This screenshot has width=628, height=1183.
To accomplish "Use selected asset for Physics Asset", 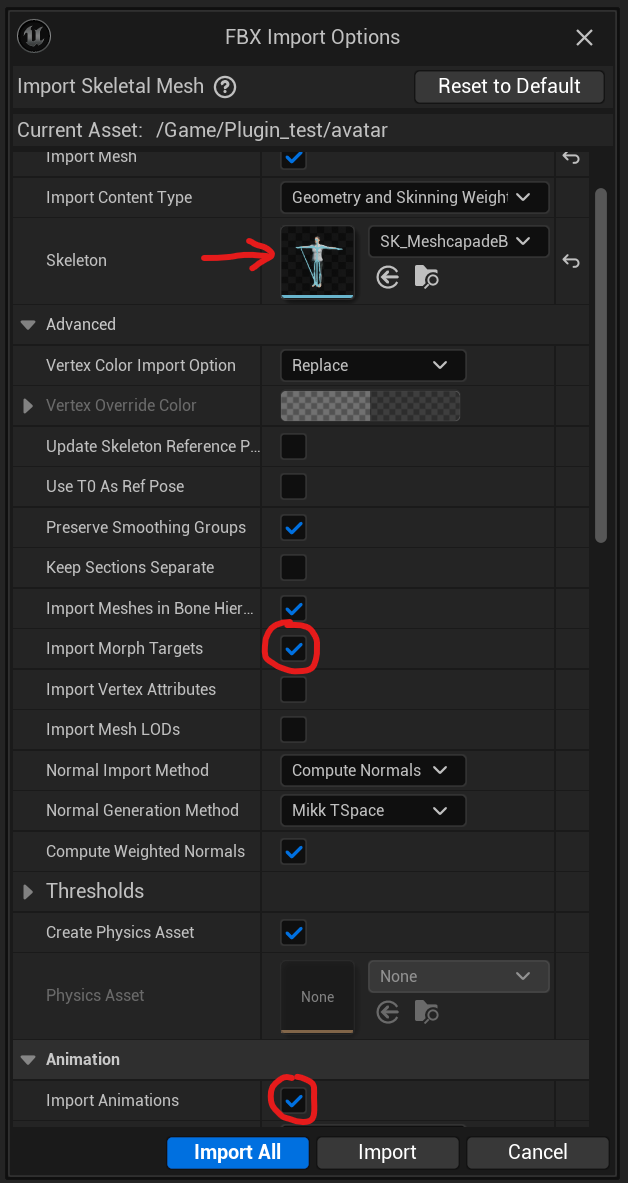I will coord(388,1012).
